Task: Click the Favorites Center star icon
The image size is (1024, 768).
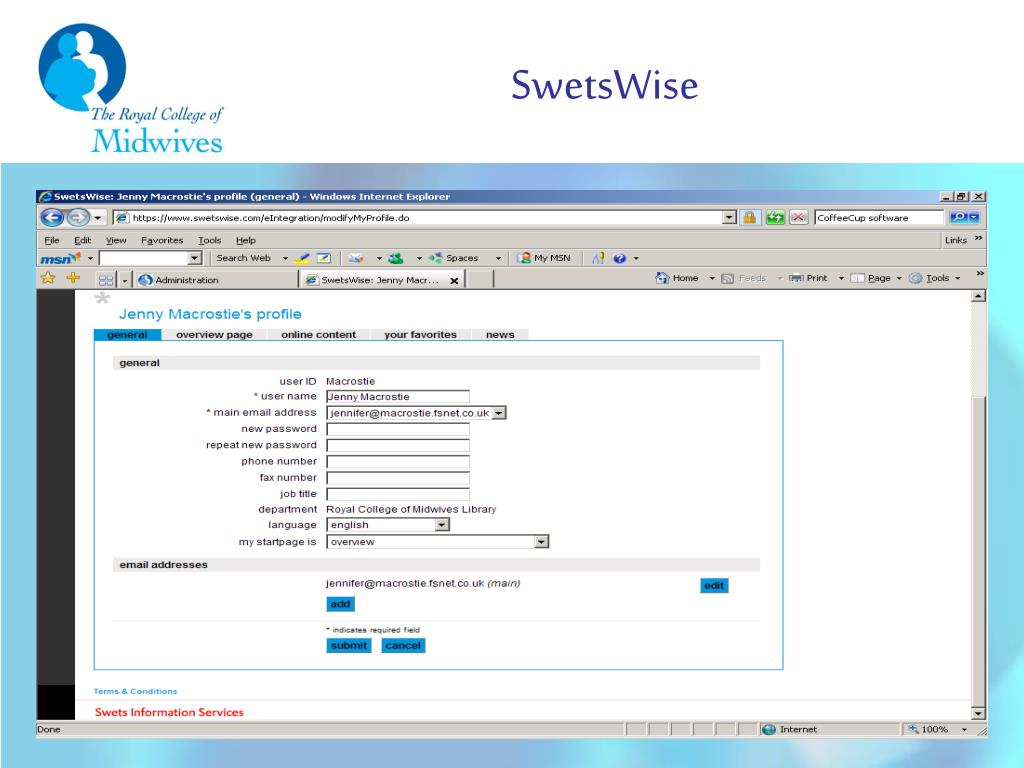Action: tap(48, 278)
